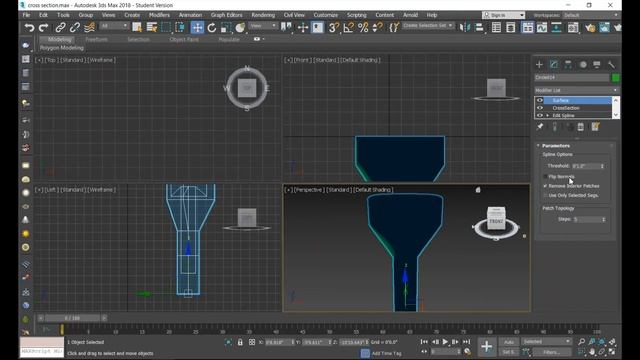Image resolution: width=640 pixels, height=360 pixels.
Task: Activate Select and Rotate tool
Action: coord(211,28)
